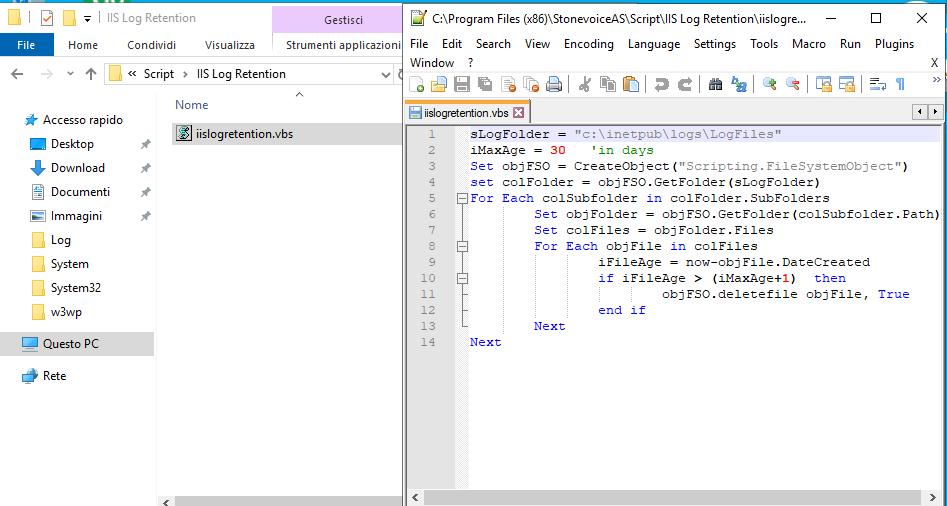Click the Save icon in Notepad++ toolbar
Viewport: 947px width, 506px height.
(462, 85)
